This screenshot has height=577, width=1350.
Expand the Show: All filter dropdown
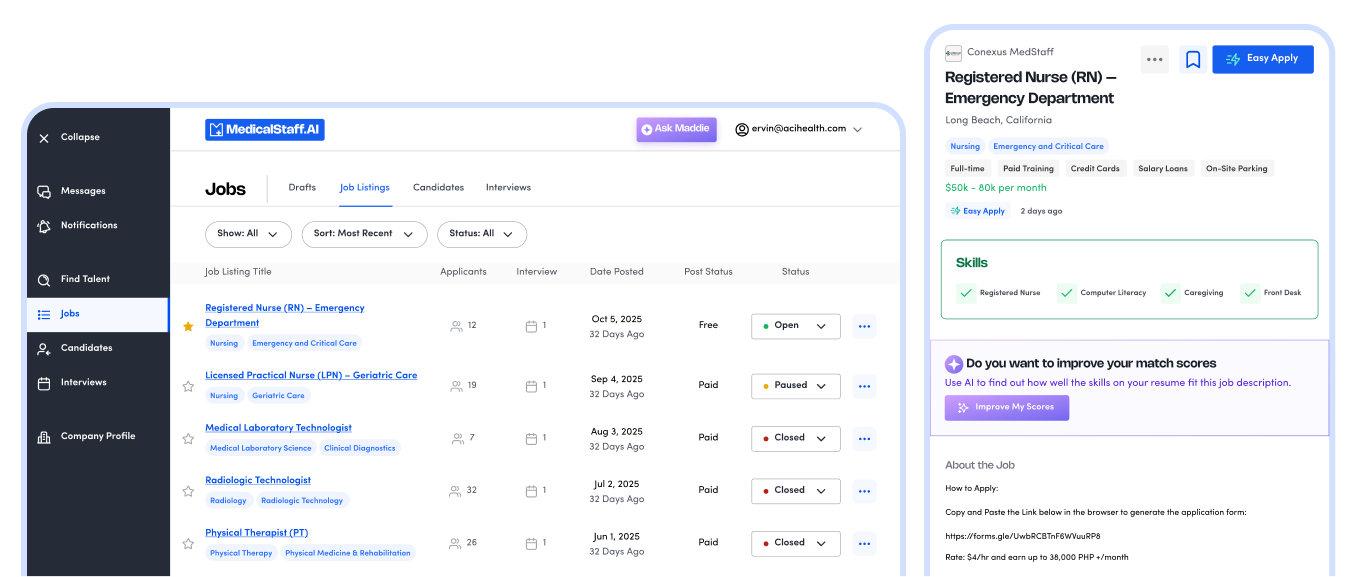click(247, 234)
